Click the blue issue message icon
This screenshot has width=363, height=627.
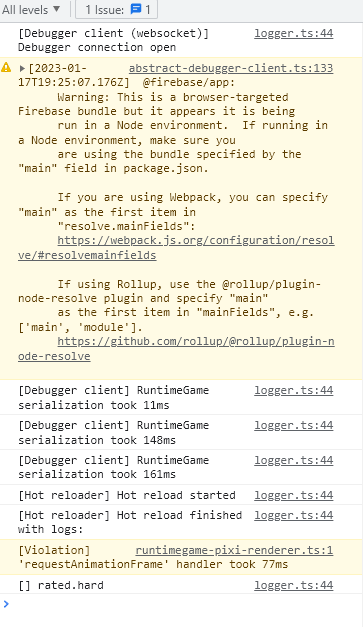click(136, 9)
